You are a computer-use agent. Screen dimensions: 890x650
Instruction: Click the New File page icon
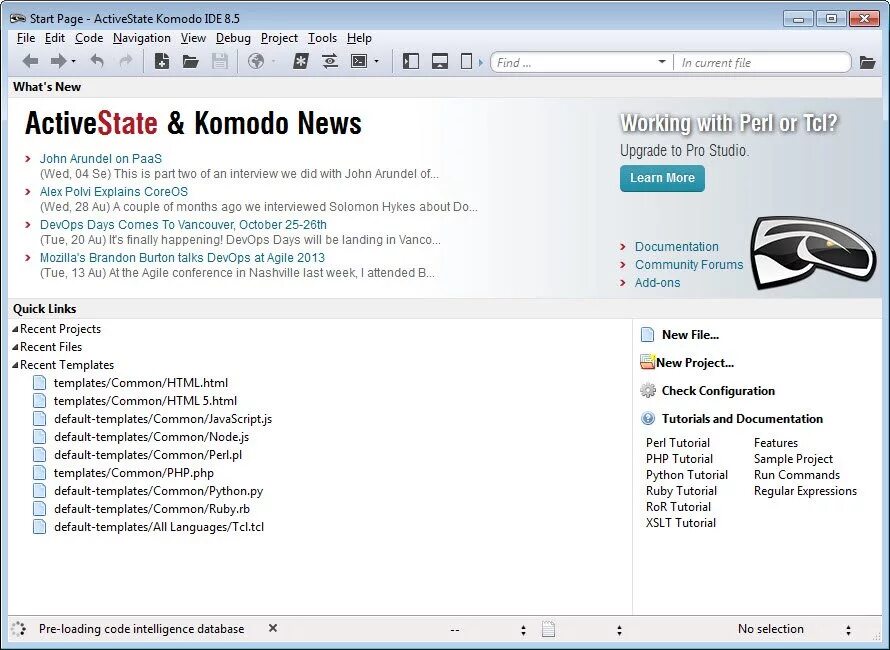click(x=647, y=335)
